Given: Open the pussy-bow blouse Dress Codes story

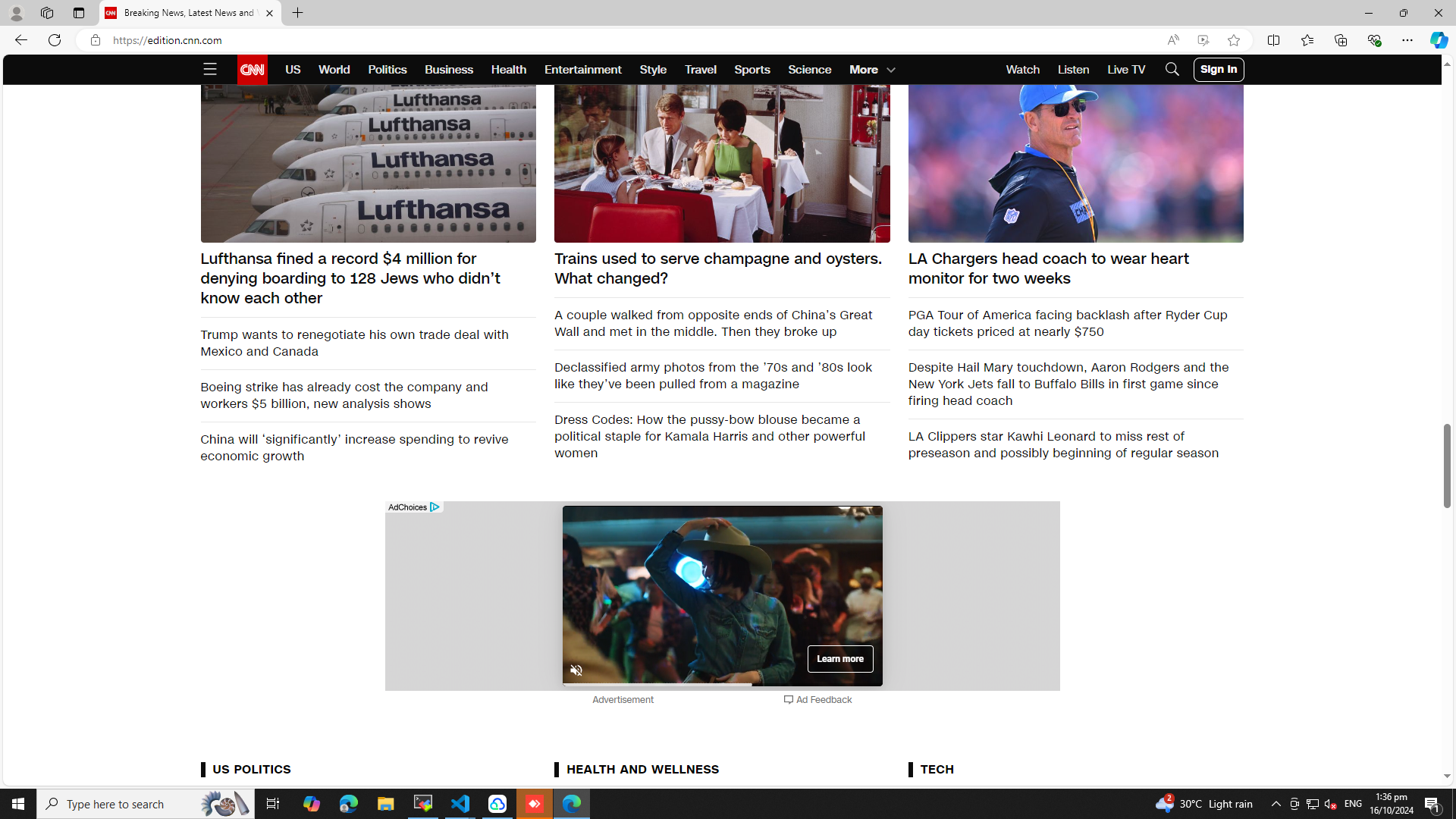Looking at the screenshot, I should (710, 436).
